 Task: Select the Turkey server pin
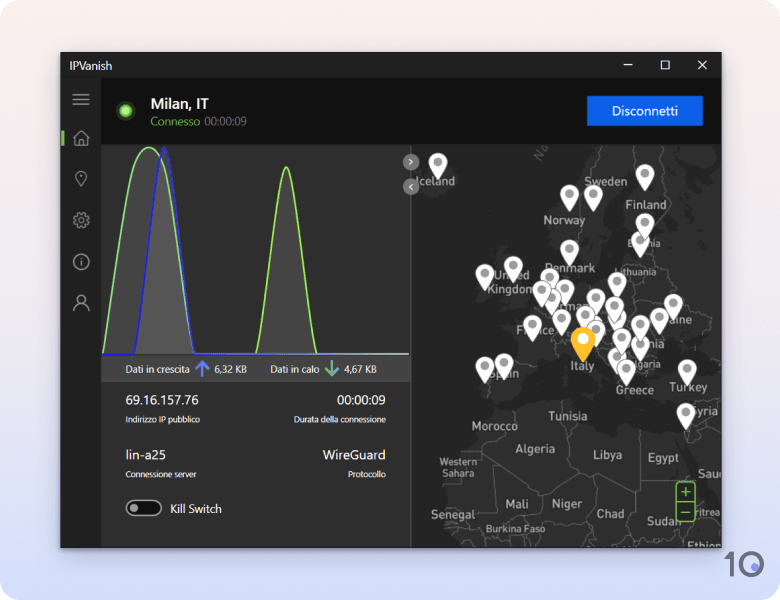[x=687, y=373]
